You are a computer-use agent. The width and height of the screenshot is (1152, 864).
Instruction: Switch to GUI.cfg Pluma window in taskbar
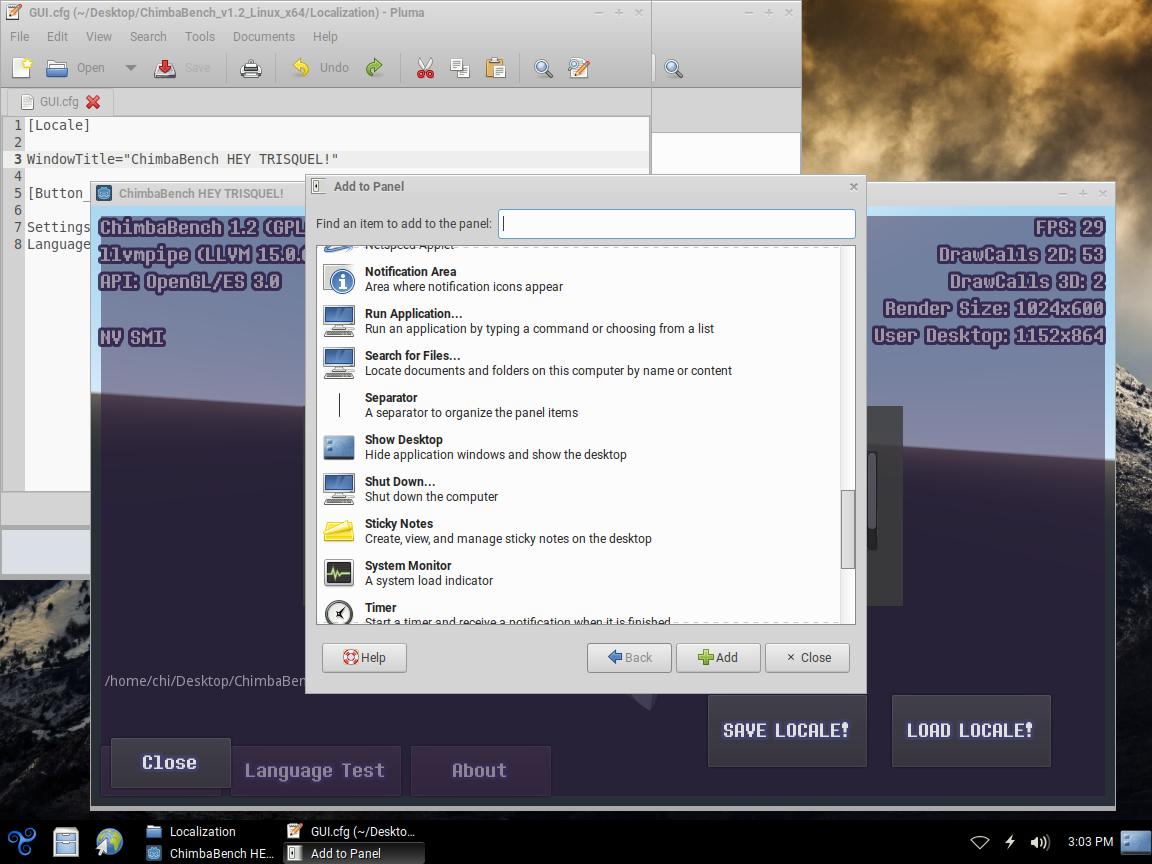pyautogui.click(x=353, y=832)
